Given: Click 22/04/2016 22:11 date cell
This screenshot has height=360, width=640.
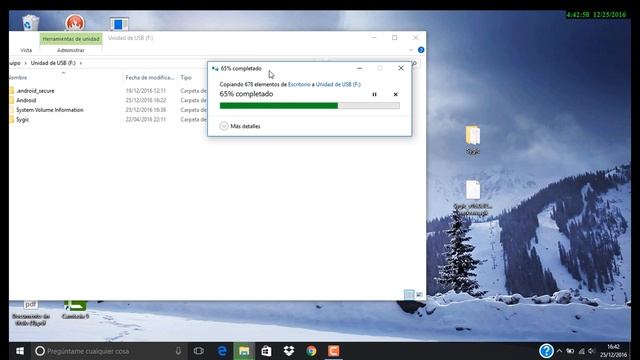Looking at the screenshot, I should (146, 120).
